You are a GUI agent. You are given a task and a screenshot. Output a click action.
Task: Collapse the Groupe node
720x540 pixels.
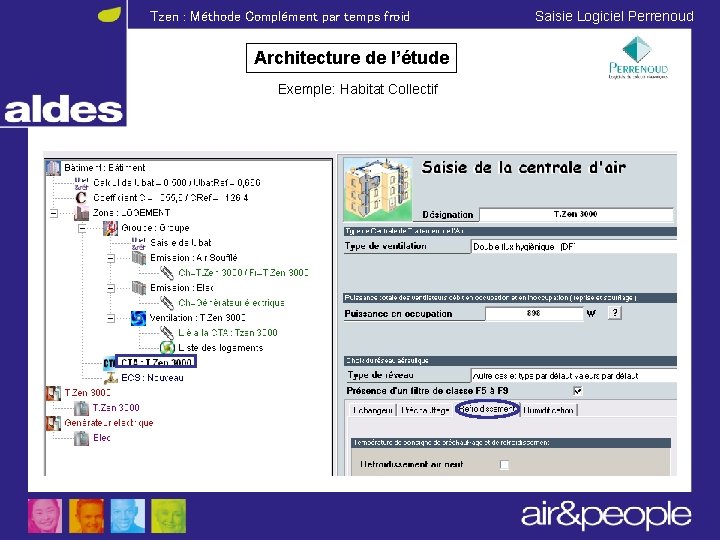82,228
